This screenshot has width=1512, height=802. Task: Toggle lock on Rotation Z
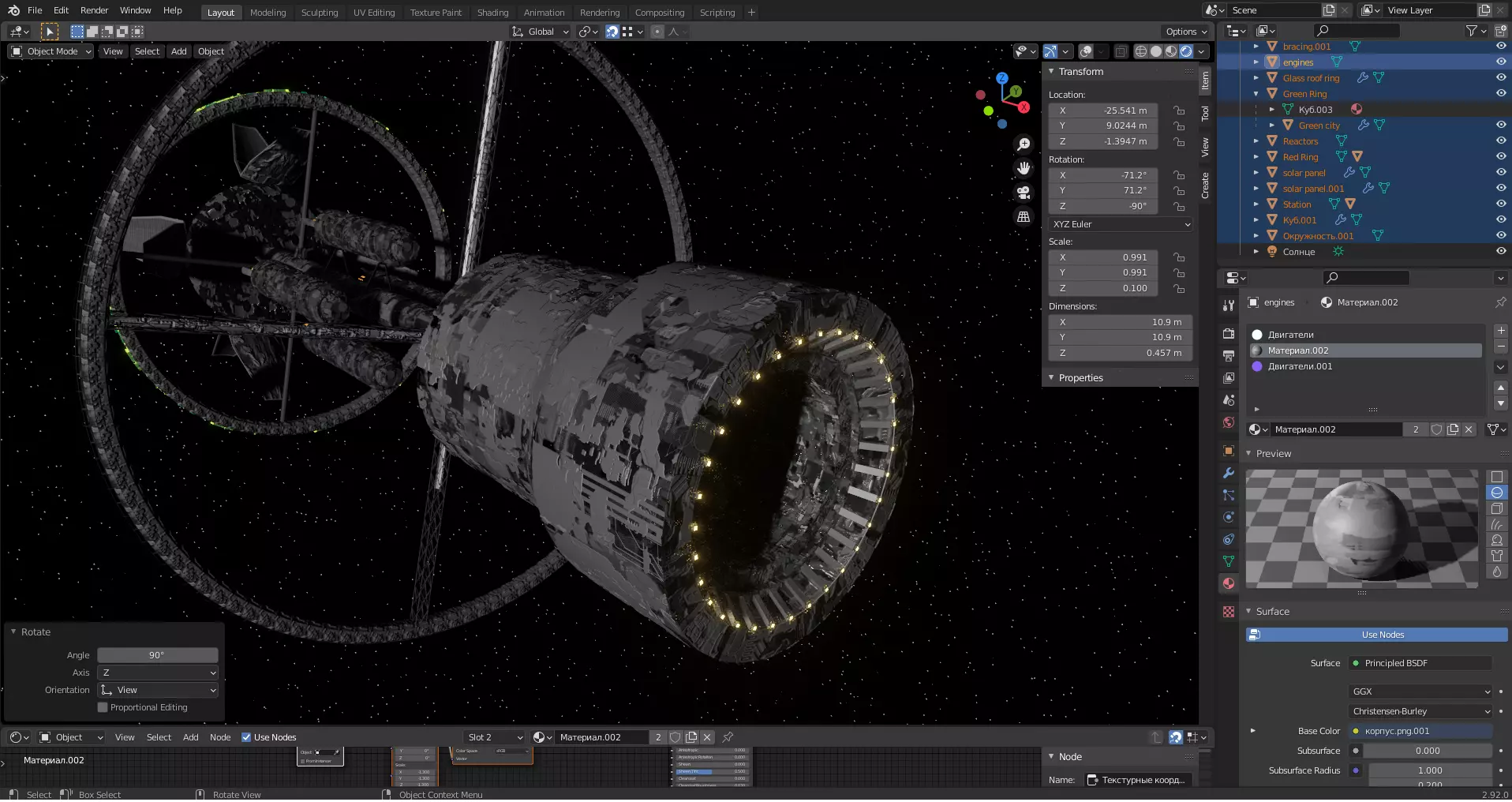[1179, 206]
